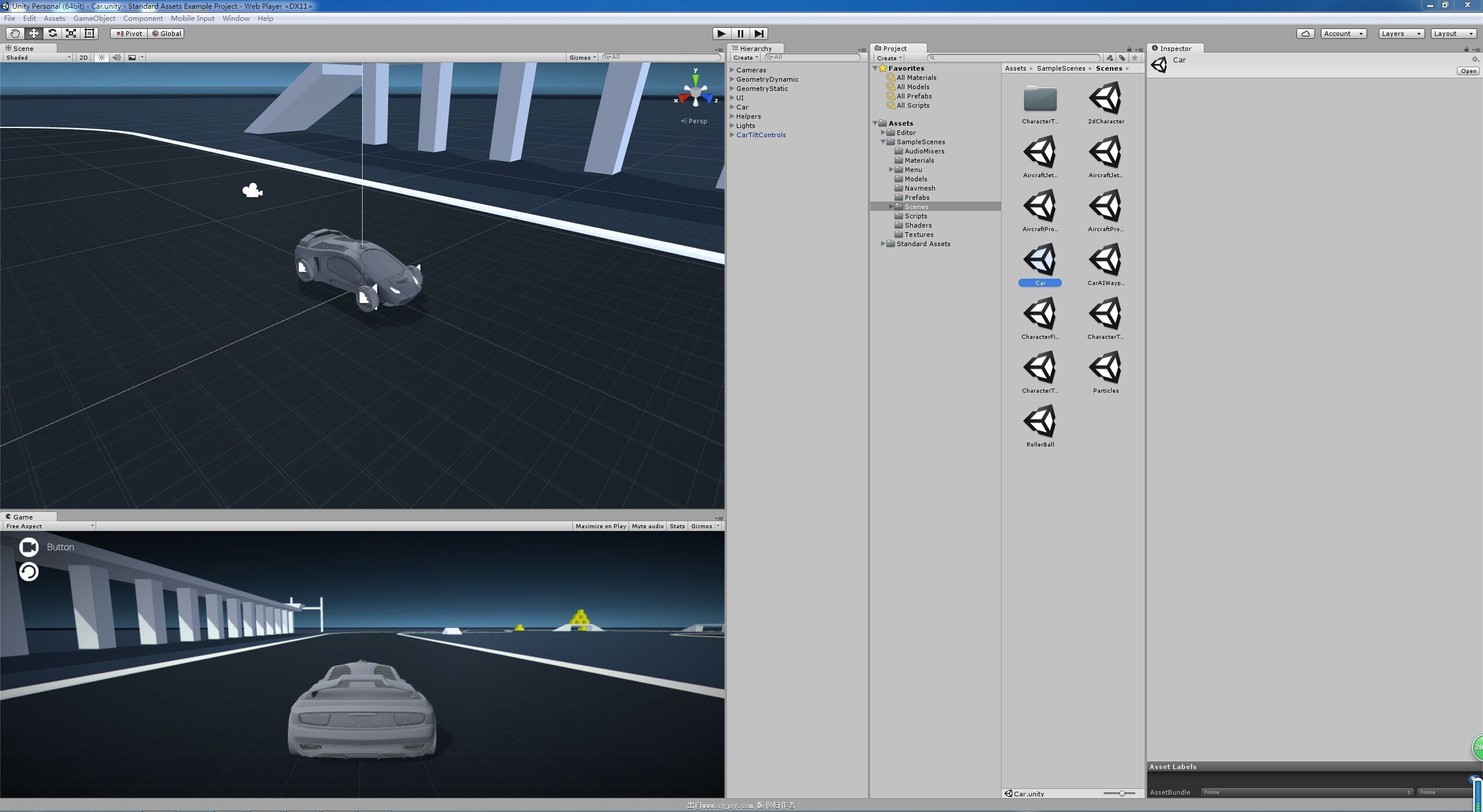The image size is (1483, 812).
Task: Click save search star icon in Project
Action: click(x=1135, y=58)
